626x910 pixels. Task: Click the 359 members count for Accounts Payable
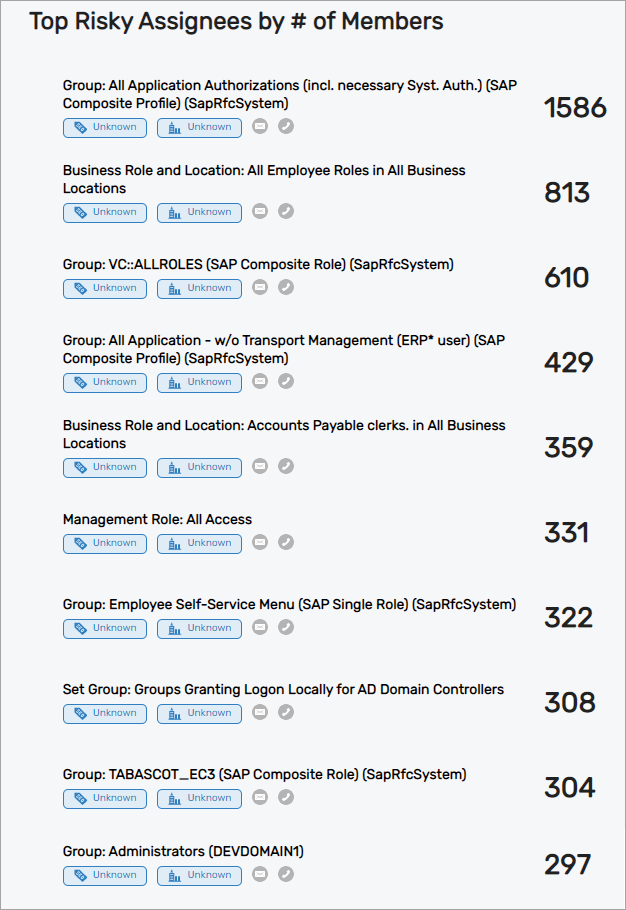[569, 447]
